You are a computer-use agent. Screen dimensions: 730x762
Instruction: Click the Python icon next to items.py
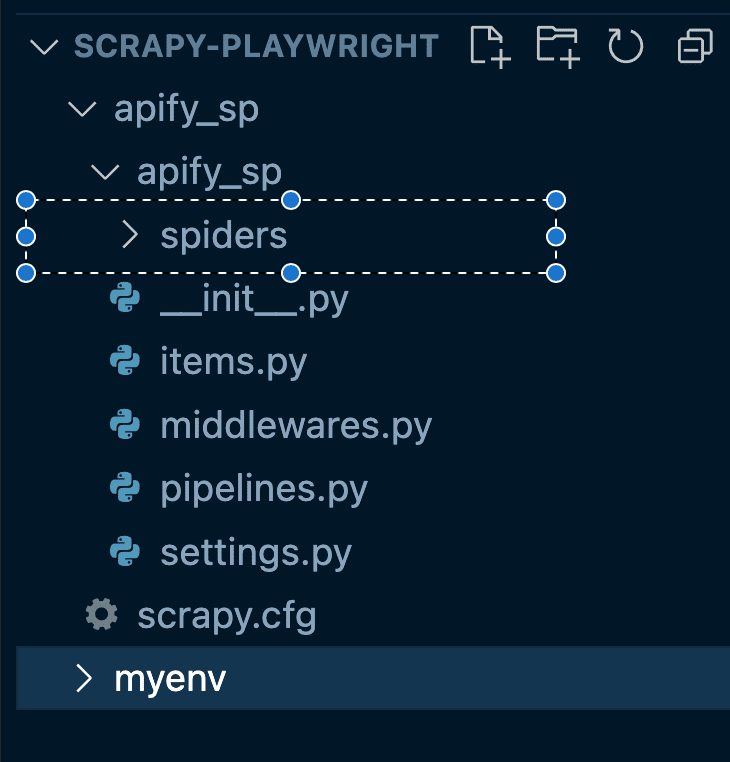tap(125, 362)
